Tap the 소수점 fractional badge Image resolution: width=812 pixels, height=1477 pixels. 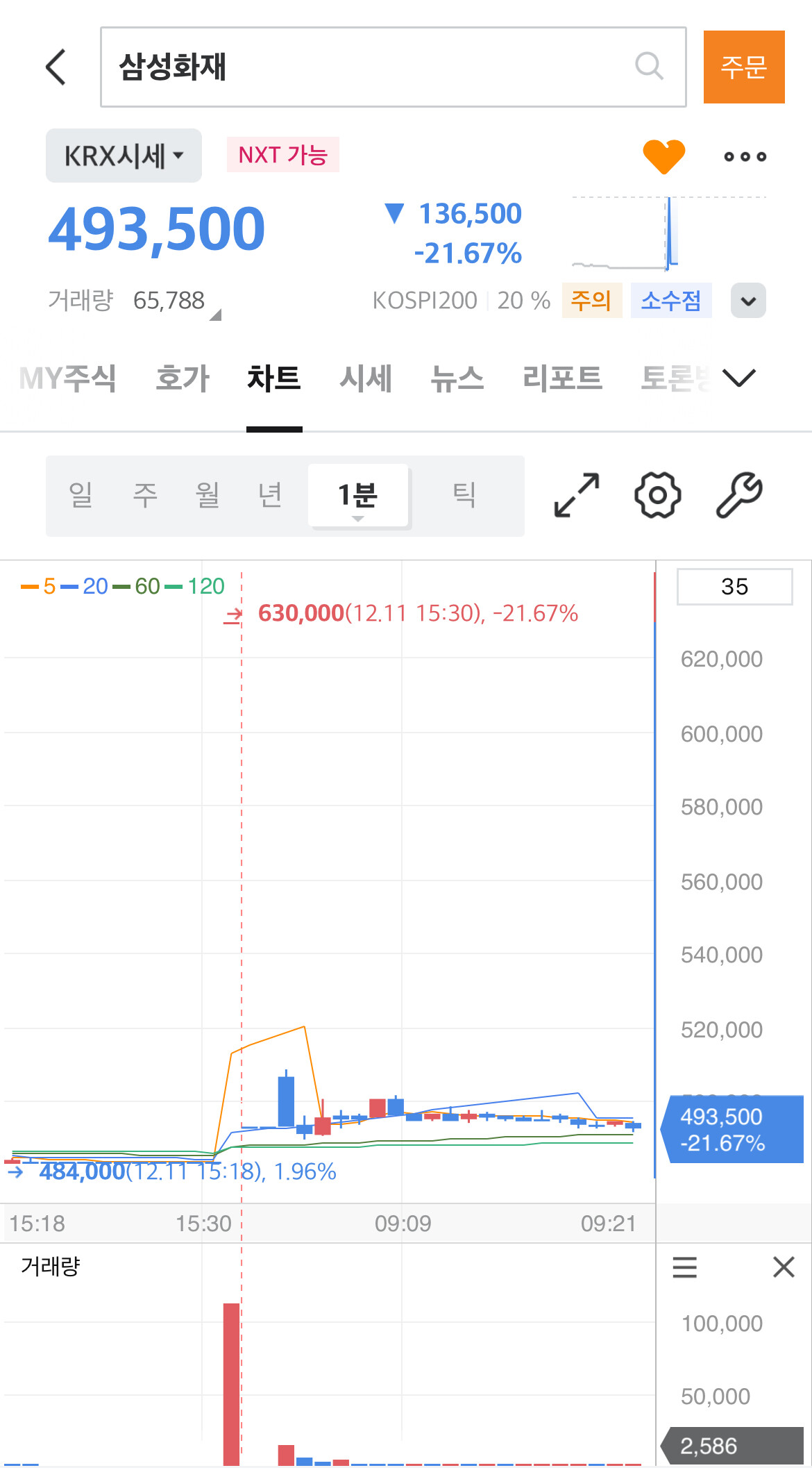(671, 301)
